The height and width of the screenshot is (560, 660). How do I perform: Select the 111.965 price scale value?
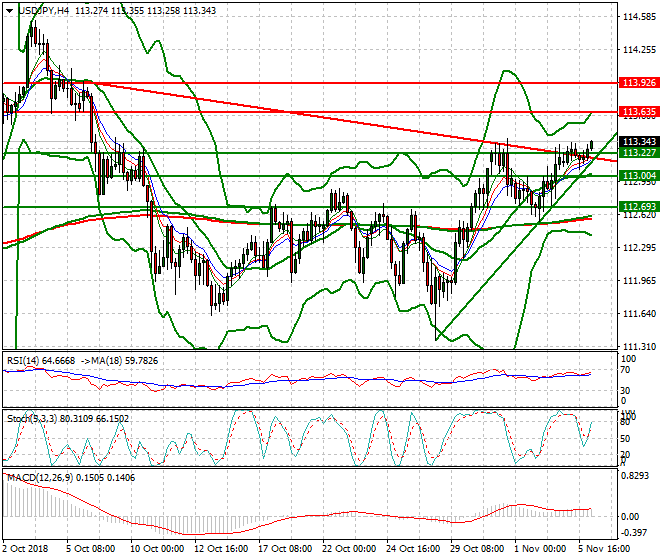point(639,280)
